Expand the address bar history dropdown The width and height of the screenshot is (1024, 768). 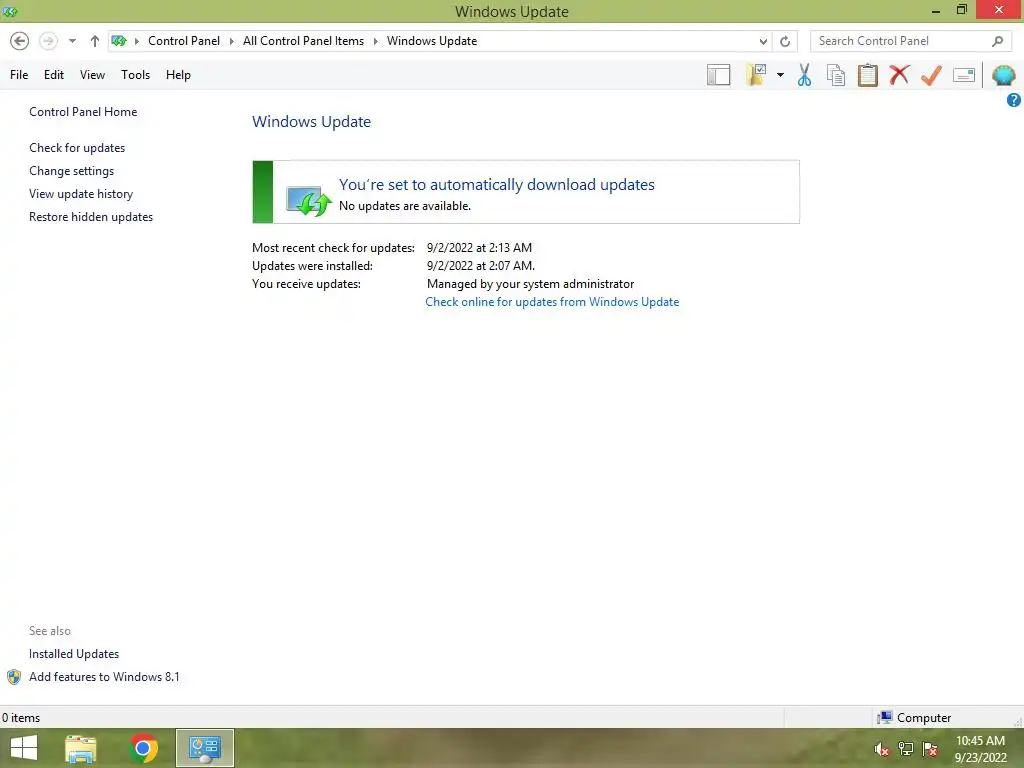pyautogui.click(x=763, y=41)
